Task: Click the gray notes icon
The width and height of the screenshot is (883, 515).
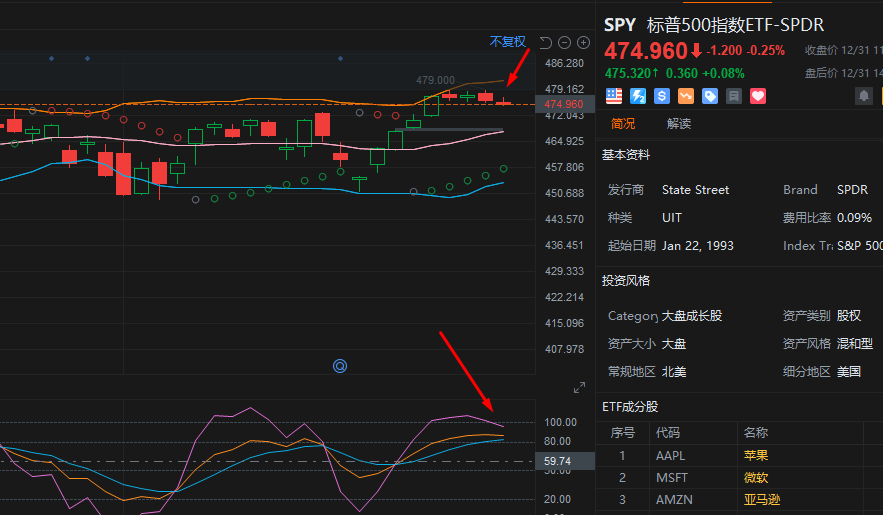Action: point(734,96)
